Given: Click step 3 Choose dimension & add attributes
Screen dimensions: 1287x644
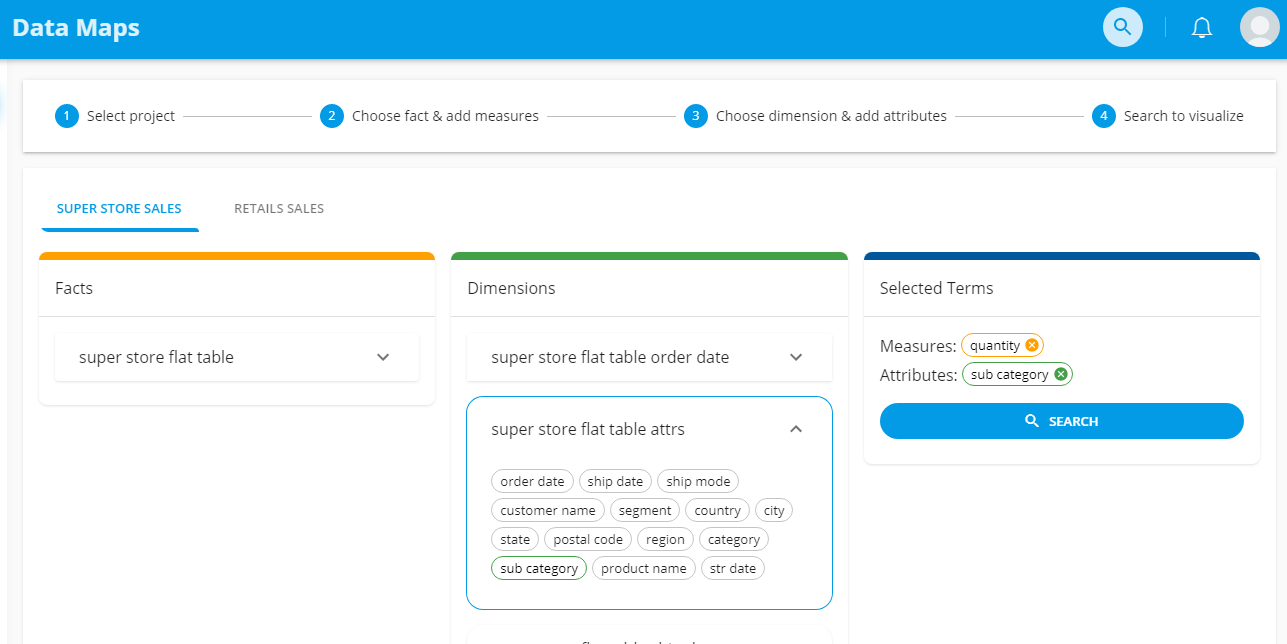Looking at the screenshot, I should point(815,116).
